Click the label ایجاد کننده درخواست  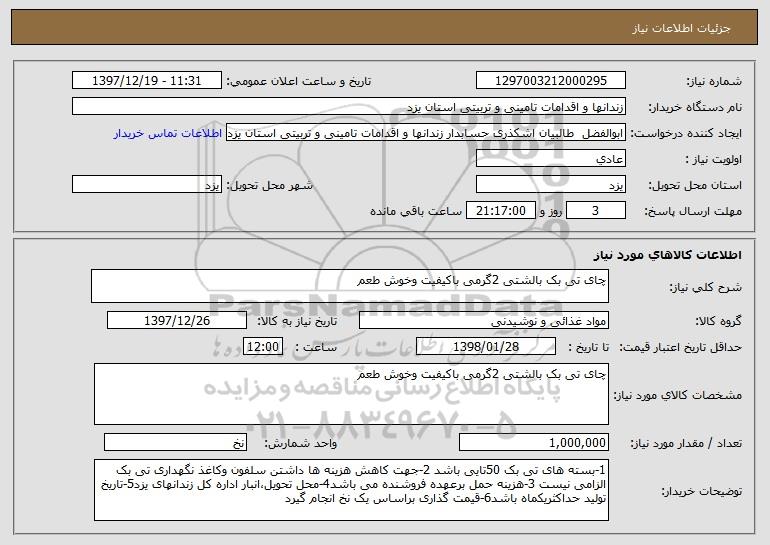(686, 134)
